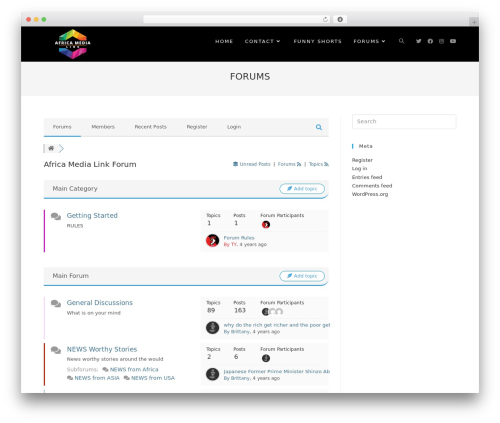The height and width of the screenshot is (423, 500).
Task: Click the Getting Started forum bubbles icon
Action: click(56, 216)
